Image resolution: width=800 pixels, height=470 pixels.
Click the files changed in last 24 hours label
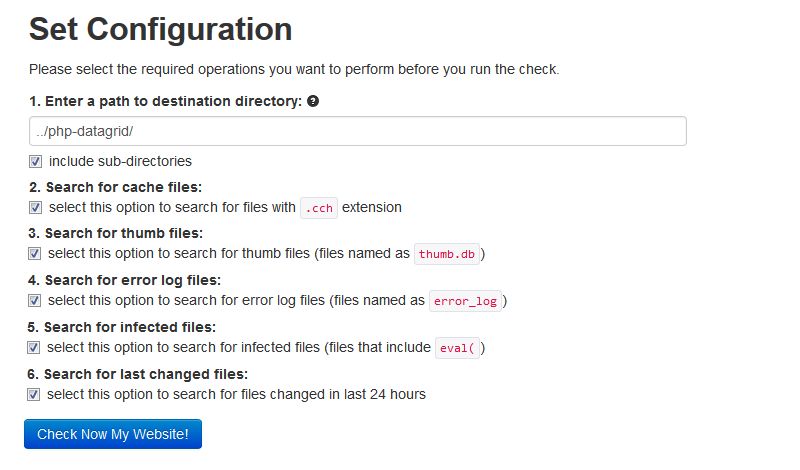click(236, 394)
